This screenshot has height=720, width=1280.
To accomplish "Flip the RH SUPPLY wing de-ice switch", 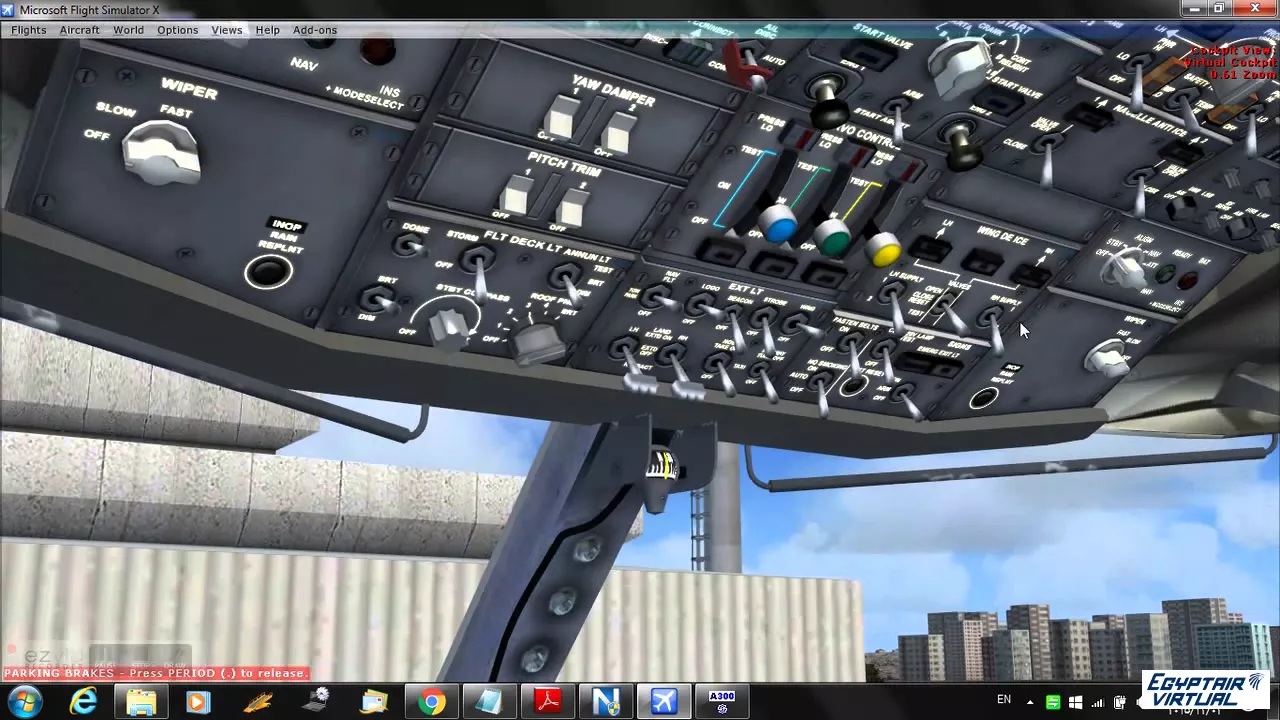I will 994,327.
